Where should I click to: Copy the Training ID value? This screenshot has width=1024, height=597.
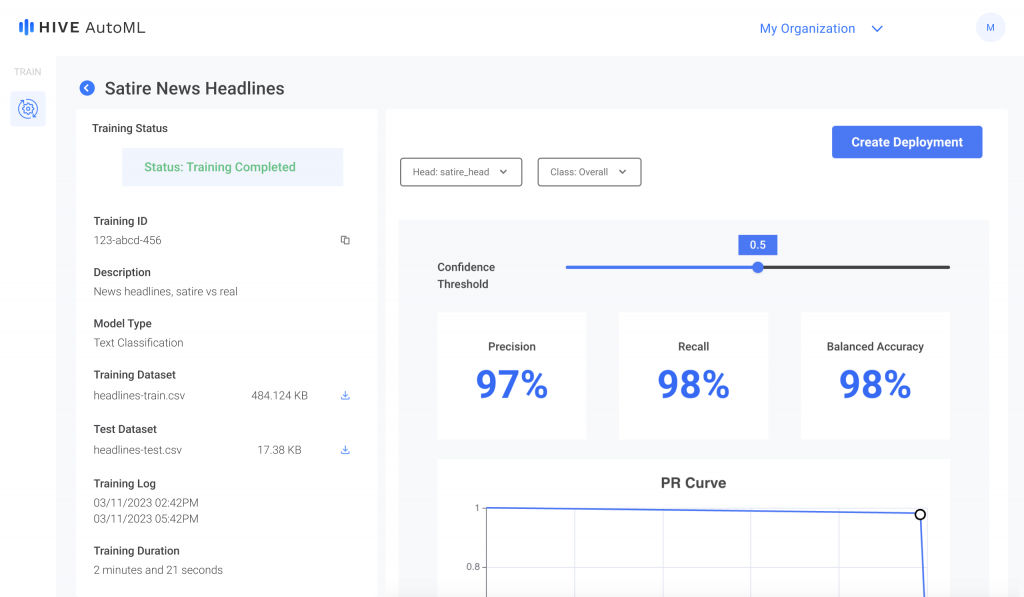(345, 240)
